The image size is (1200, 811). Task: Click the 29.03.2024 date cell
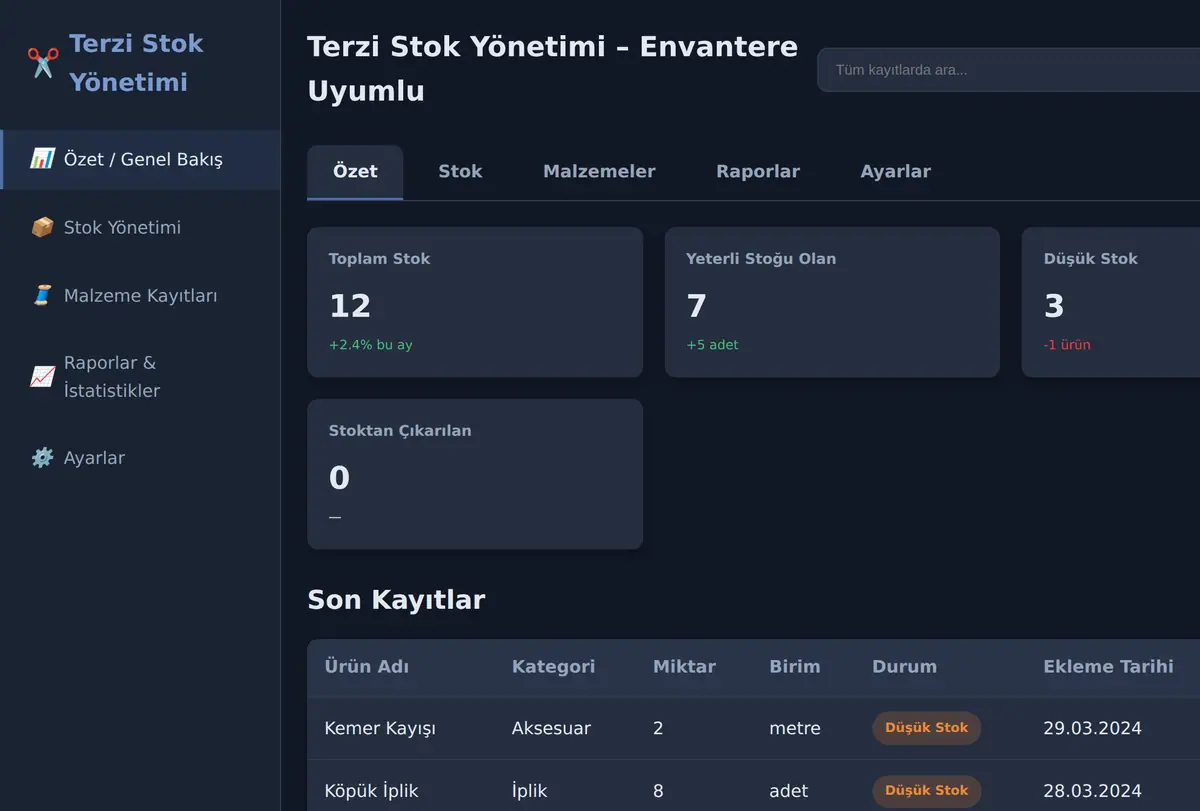pos(1092,728)
